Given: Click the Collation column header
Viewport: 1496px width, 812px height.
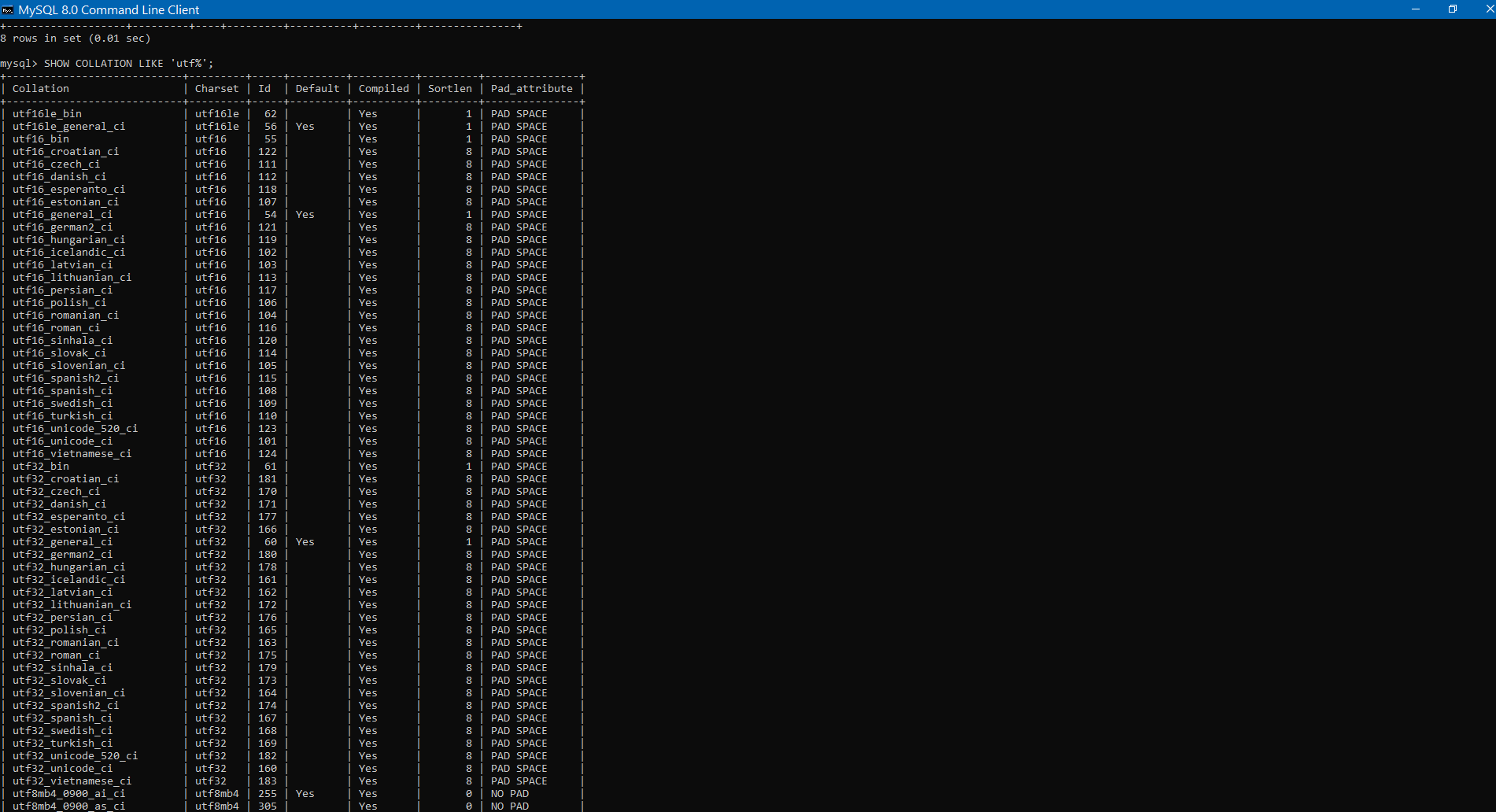Looking at the screenshot, I should click(40, 88).
